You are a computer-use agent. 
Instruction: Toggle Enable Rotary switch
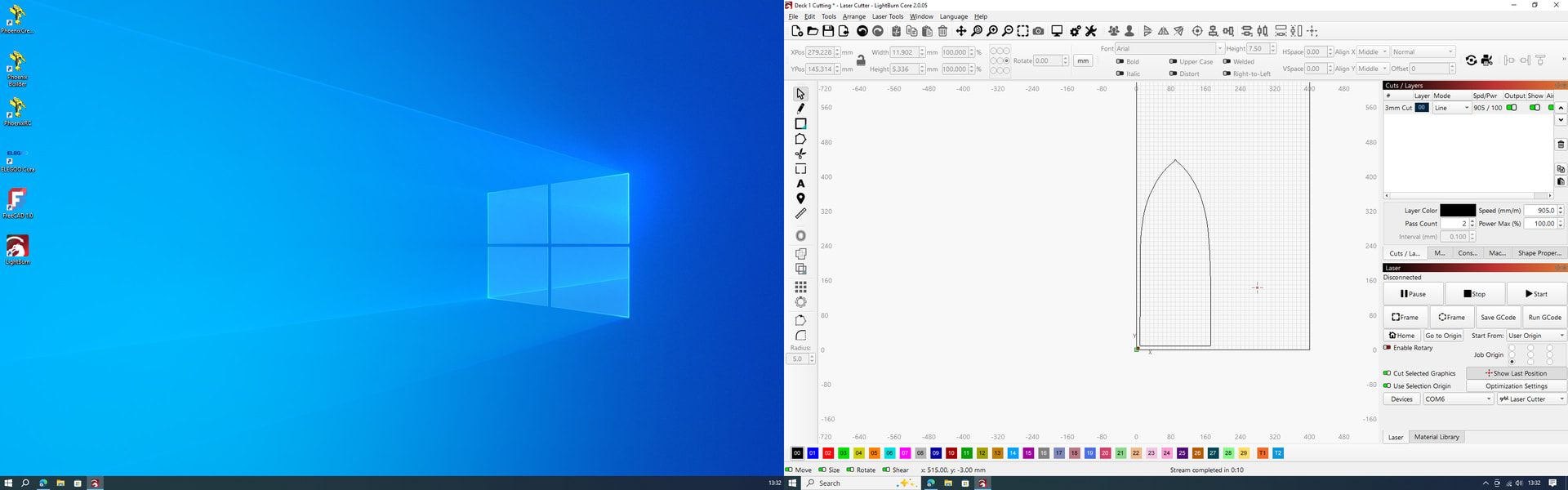point(1388,348)
